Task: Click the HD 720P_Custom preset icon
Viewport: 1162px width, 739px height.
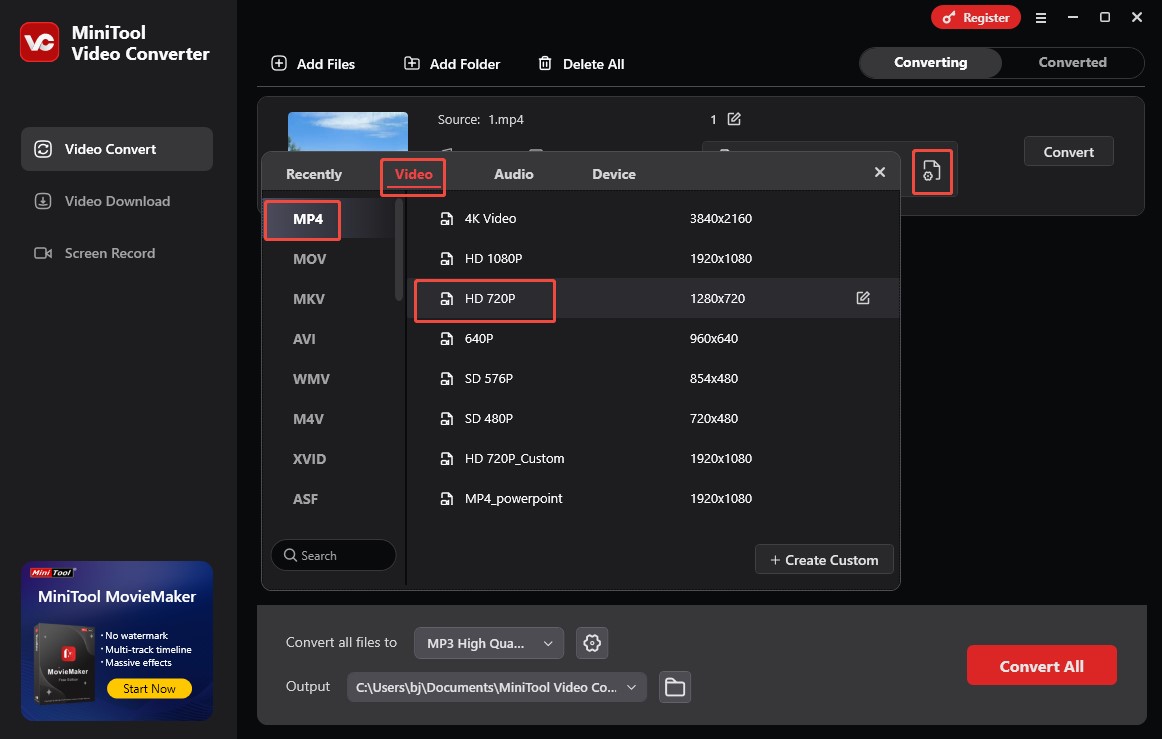Action: pos(446,459)
